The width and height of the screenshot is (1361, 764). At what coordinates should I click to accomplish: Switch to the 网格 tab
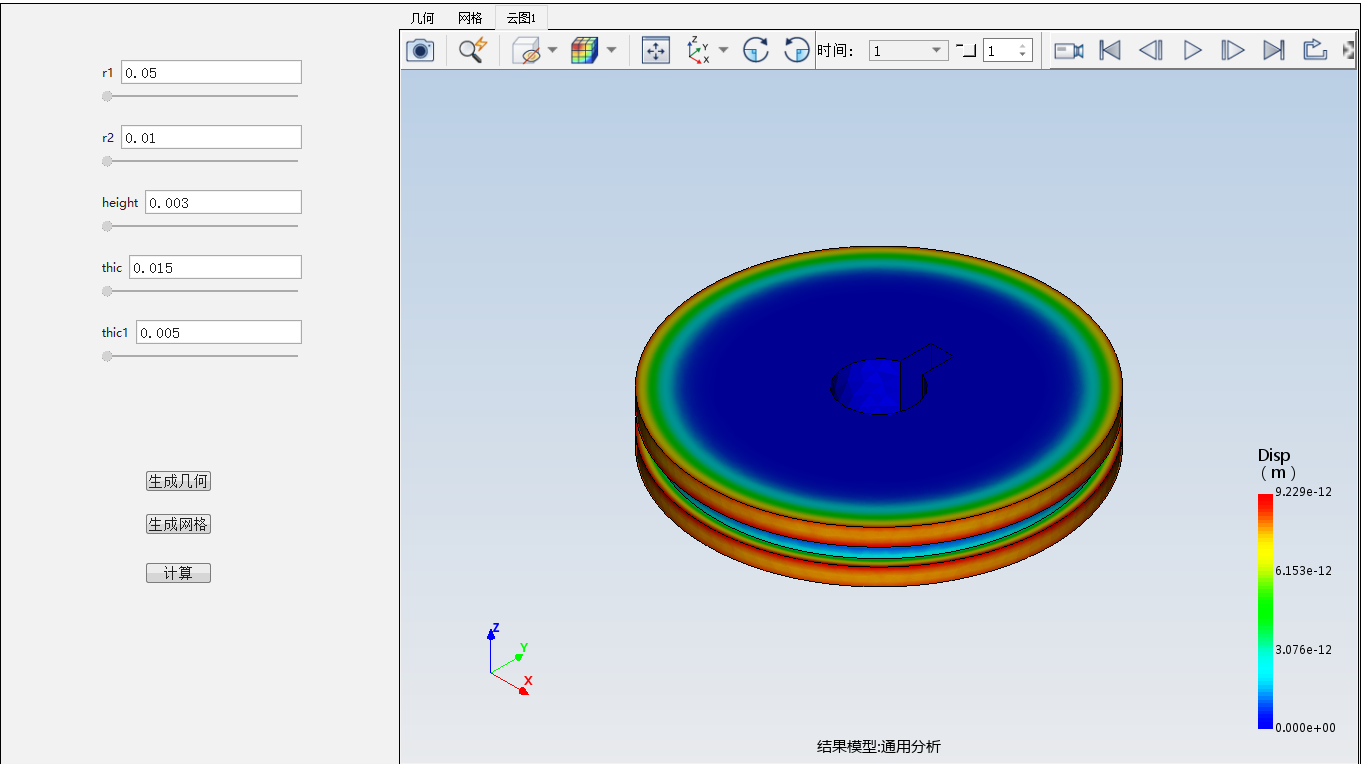[470, 18]
